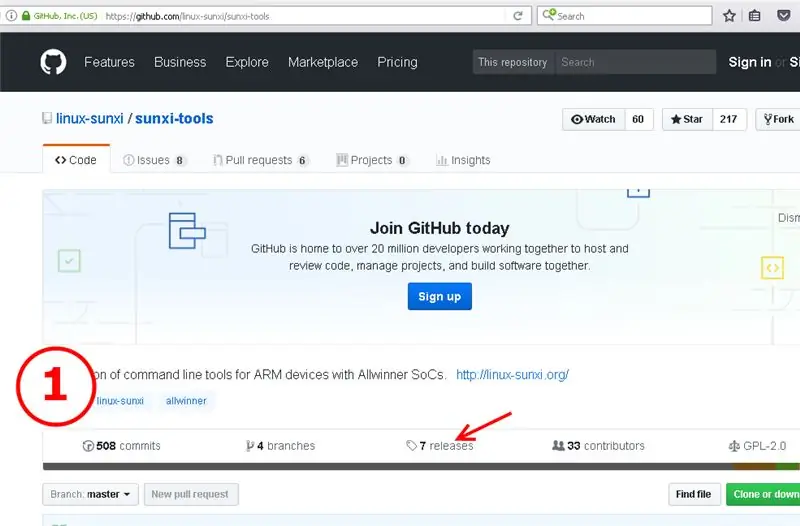Open the http://linux-sunxi.org/ link
This screenshot has height=526, width=800.
coord(512,374)
